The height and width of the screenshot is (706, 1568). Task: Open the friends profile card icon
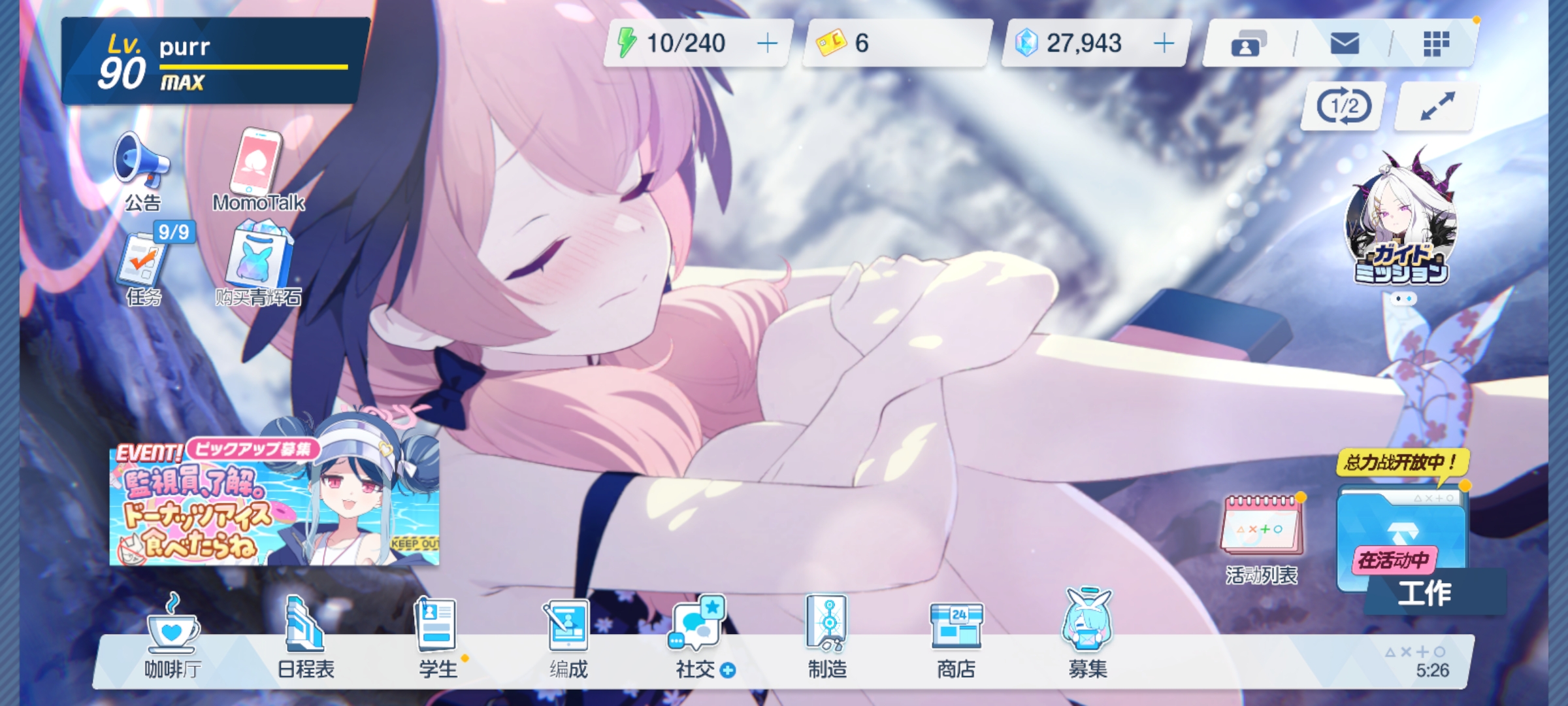point(1248,44)
